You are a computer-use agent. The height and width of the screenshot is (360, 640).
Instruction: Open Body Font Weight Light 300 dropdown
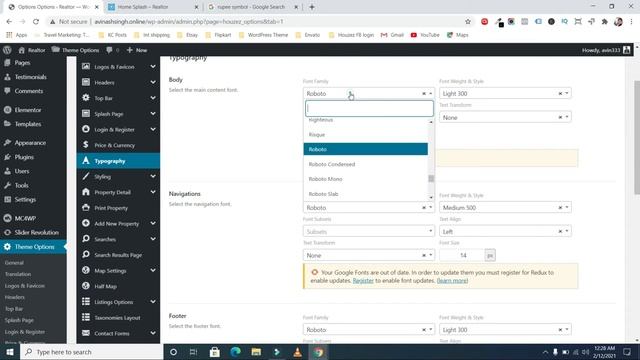pos(505,93)
